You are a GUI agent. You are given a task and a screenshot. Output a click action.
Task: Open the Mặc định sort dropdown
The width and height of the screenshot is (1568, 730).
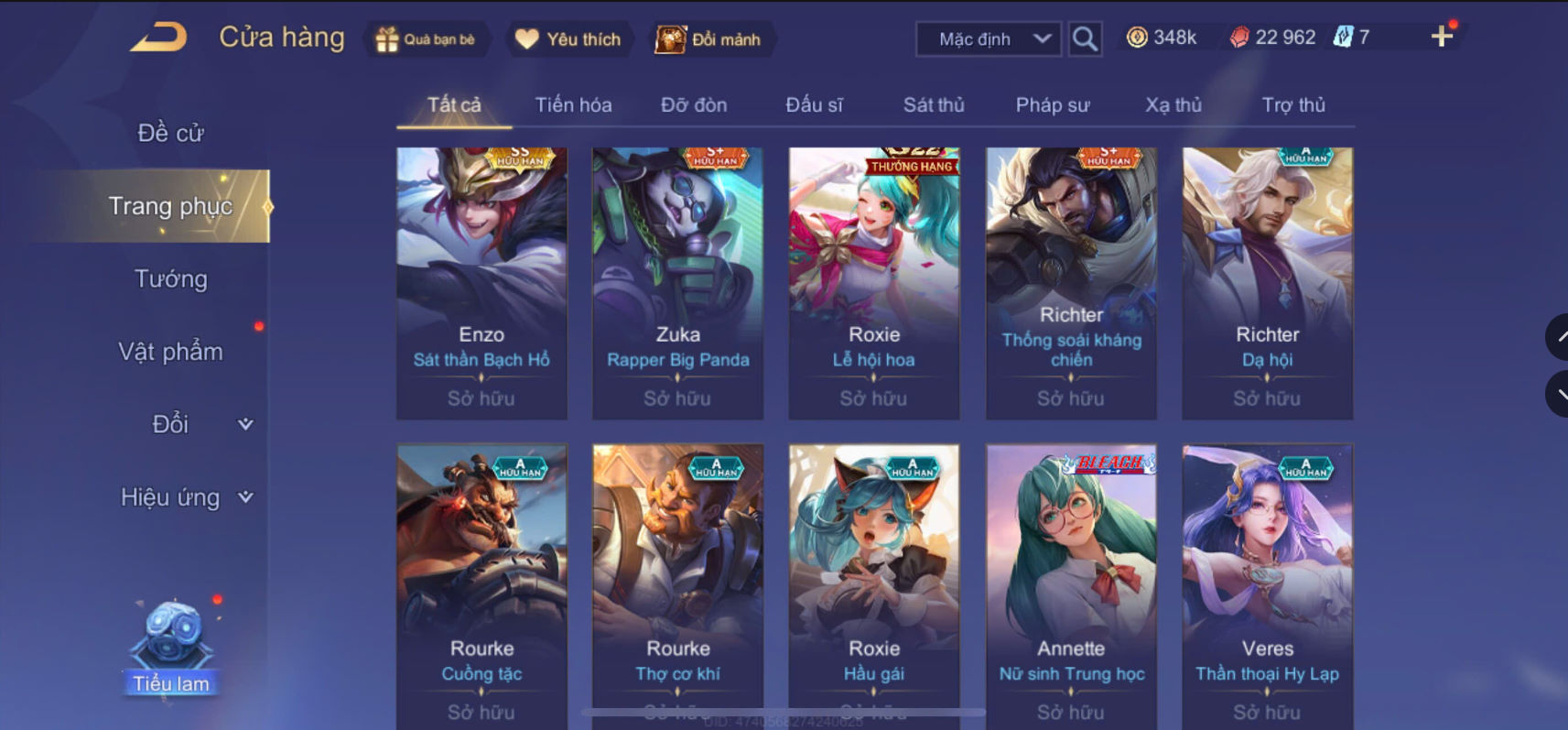click(989, 39)
